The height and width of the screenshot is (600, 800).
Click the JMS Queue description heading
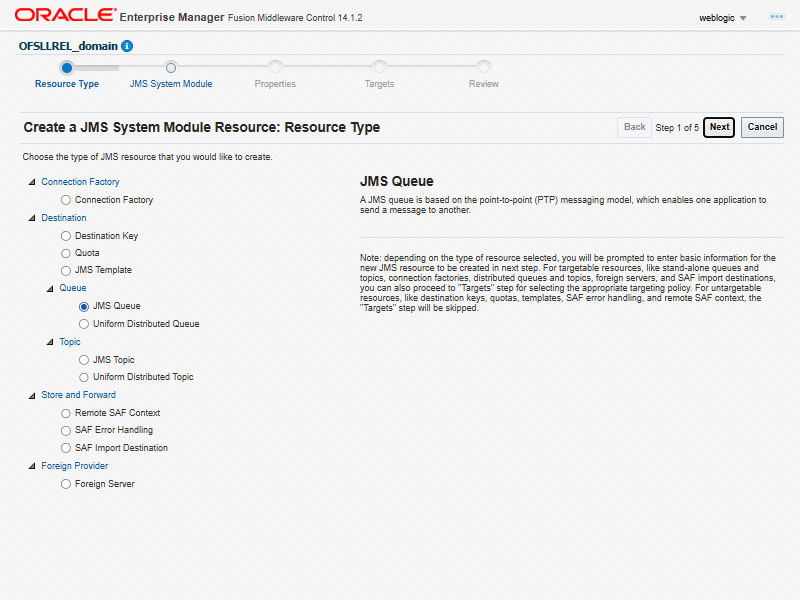(x=396, y=181)
